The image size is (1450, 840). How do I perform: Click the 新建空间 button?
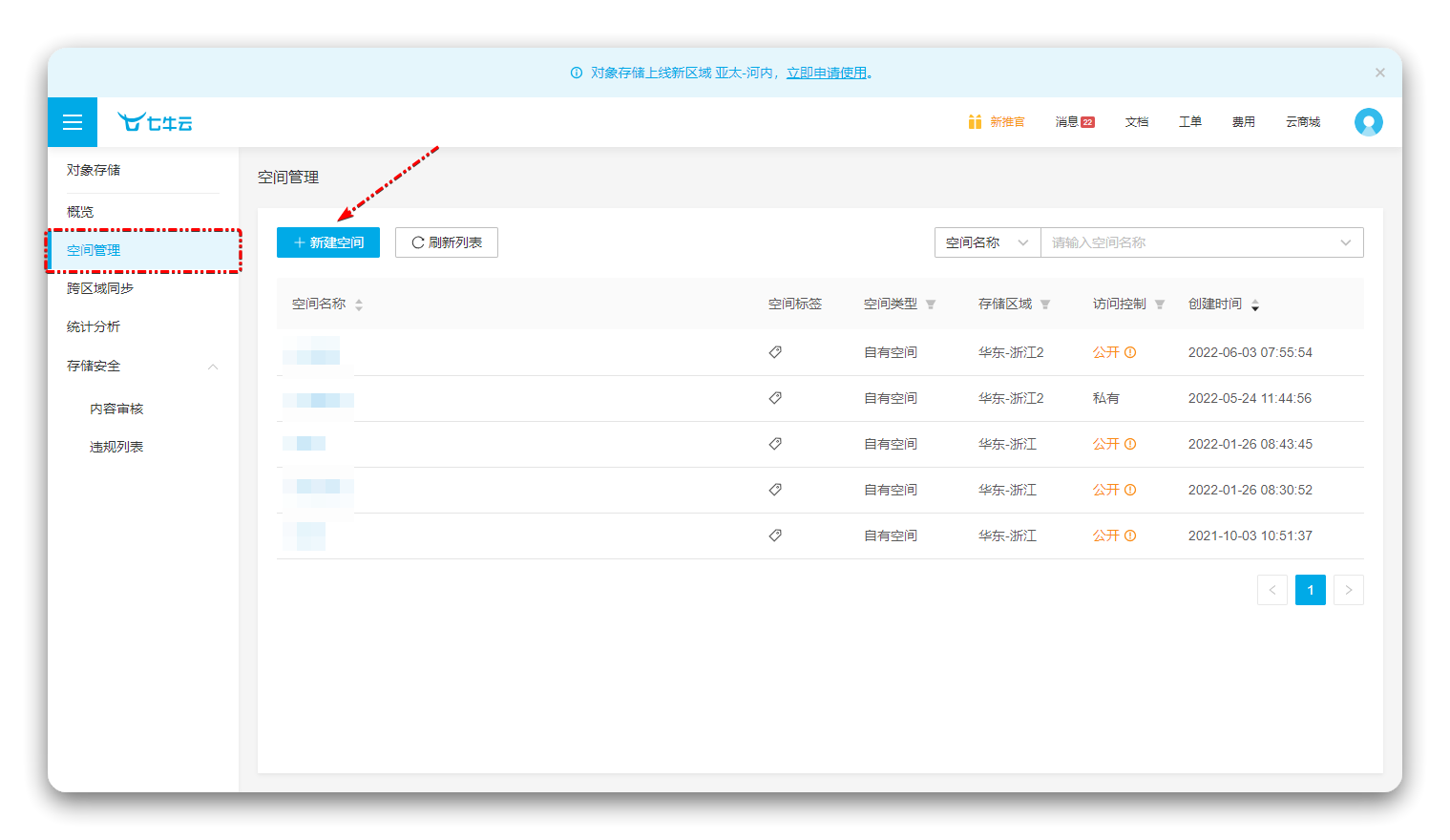click(328, 242)
